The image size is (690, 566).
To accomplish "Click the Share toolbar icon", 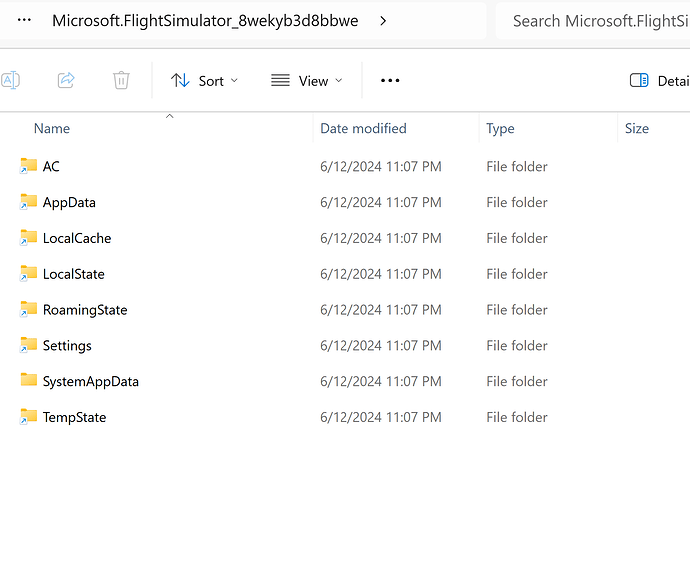I will tap(66, 81).
